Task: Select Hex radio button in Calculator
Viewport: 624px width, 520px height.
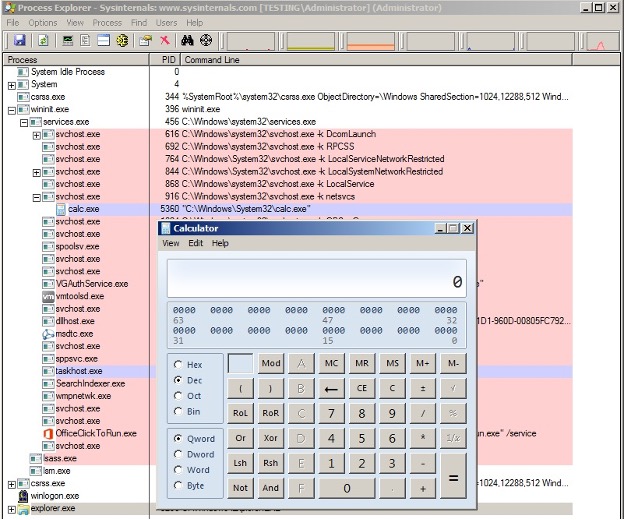Action: 178,364
